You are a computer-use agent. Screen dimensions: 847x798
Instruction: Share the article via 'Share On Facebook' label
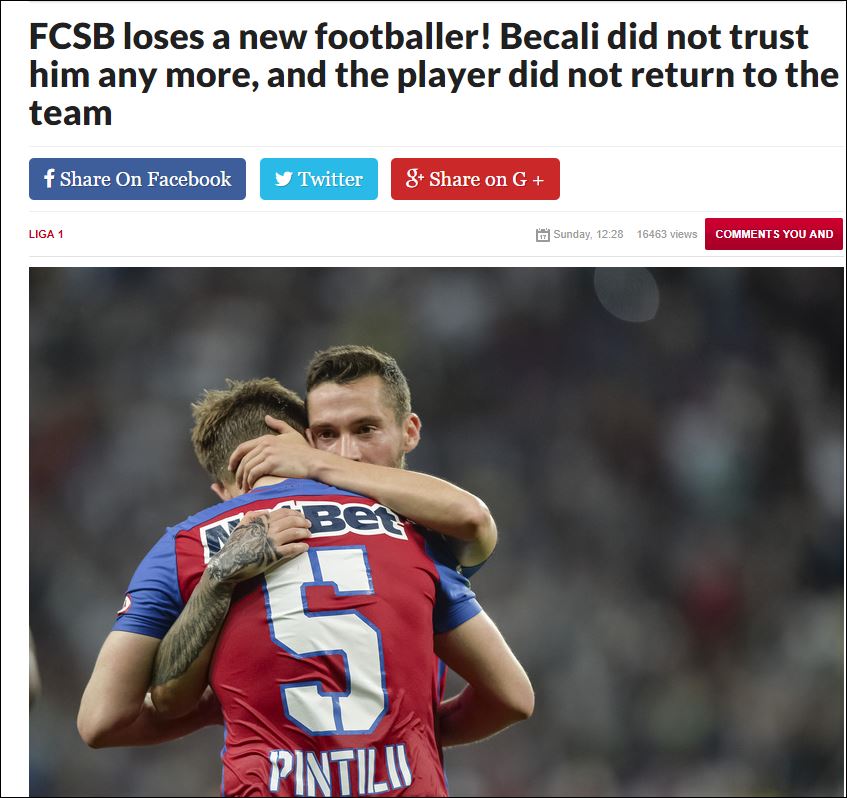tap(145, 179)
